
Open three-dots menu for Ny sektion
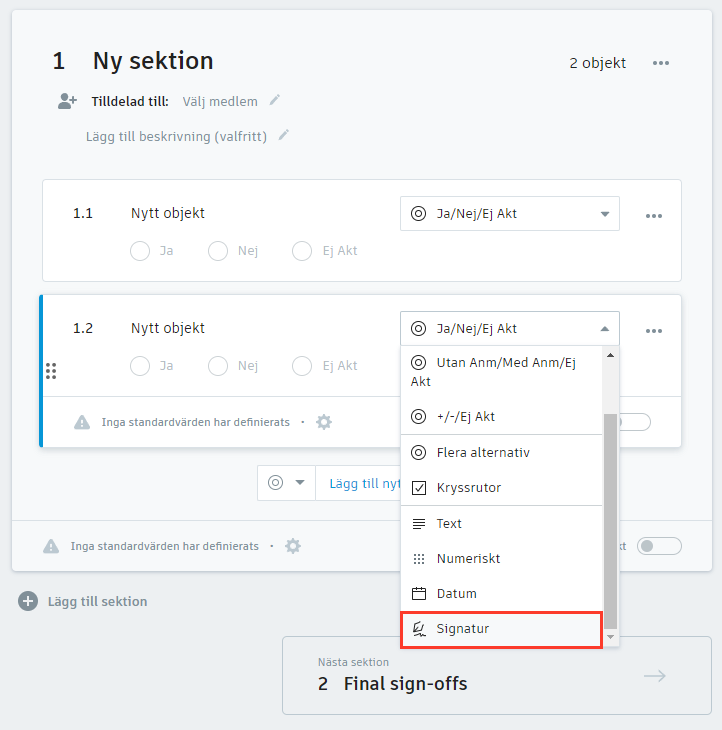(661, 63)
